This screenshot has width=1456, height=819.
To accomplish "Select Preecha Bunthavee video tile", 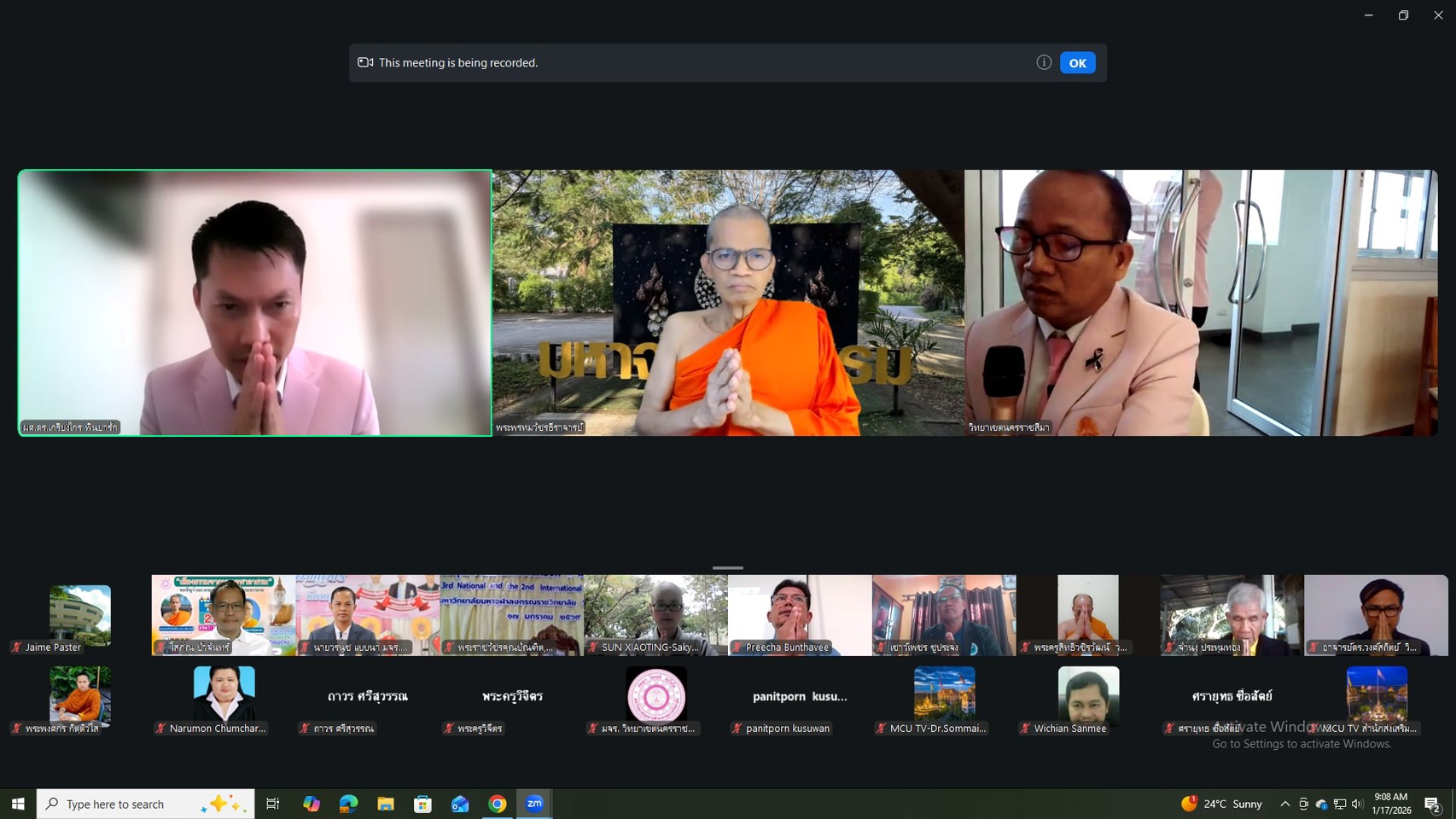I will (x=800, y=614).
